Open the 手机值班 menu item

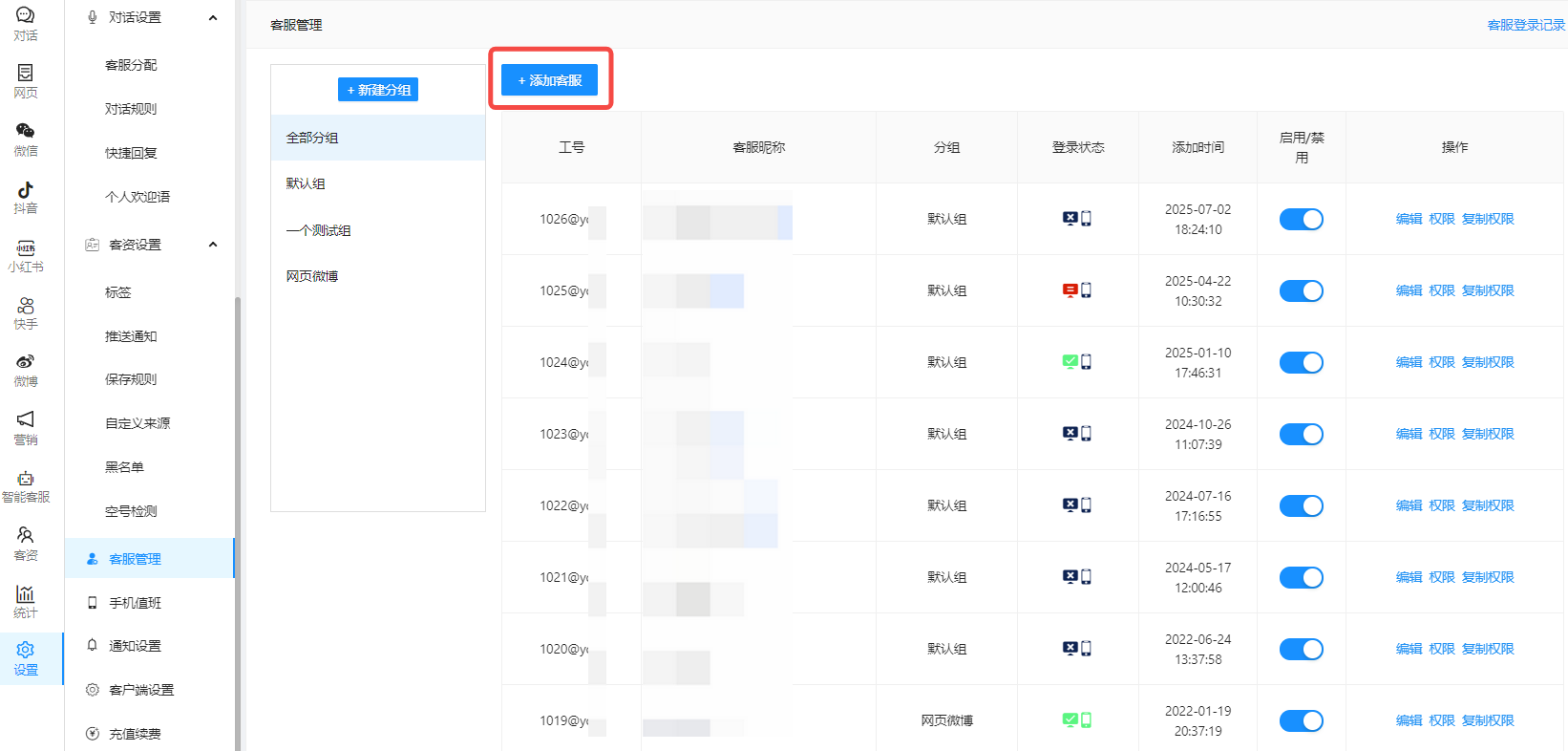pyautogui.click(x=135, y=603)
